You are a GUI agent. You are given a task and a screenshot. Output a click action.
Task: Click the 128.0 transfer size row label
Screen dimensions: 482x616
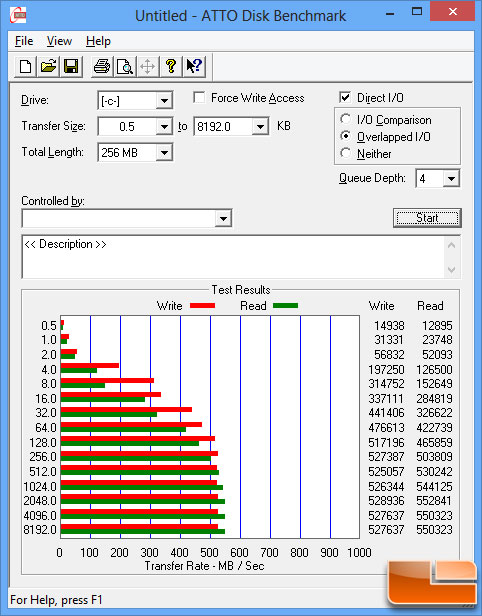tap(43, 442)
